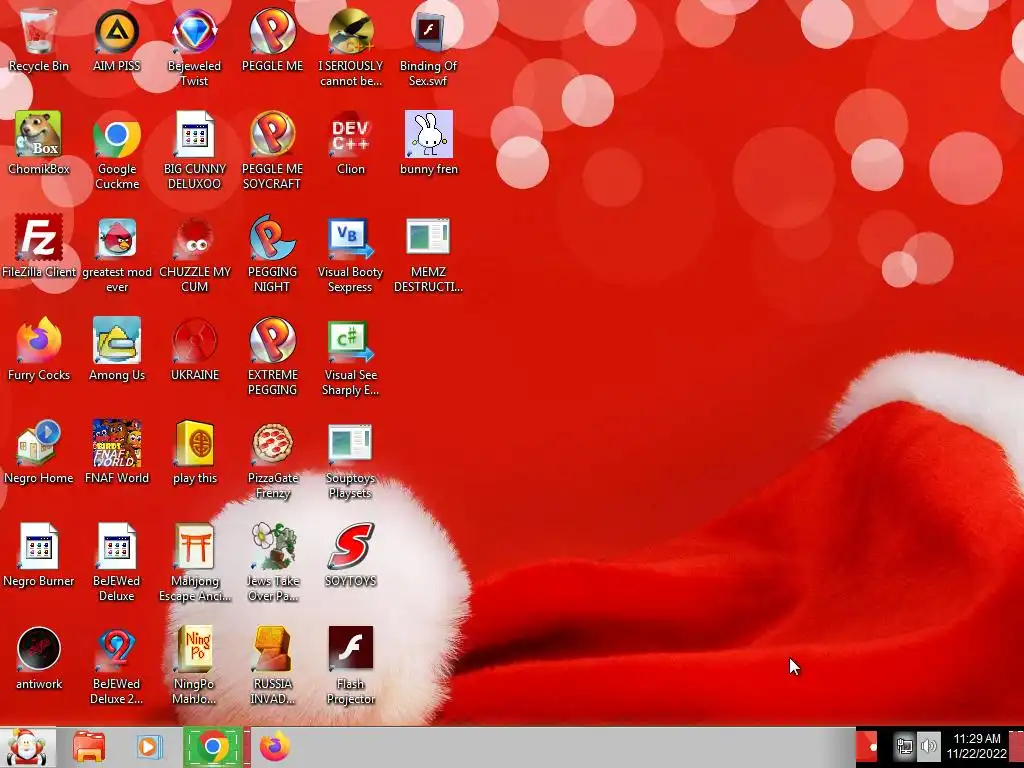Select the SOYTOYS red S icon
This screenshot has width=1024, height=768.
351,555
